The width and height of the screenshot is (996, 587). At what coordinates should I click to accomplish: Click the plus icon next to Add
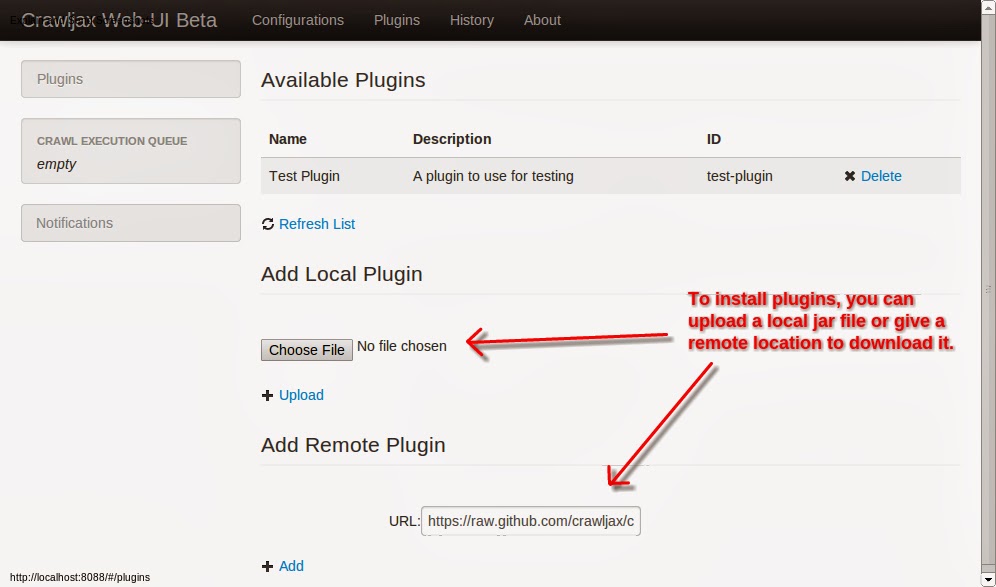[x=267, y=566]
